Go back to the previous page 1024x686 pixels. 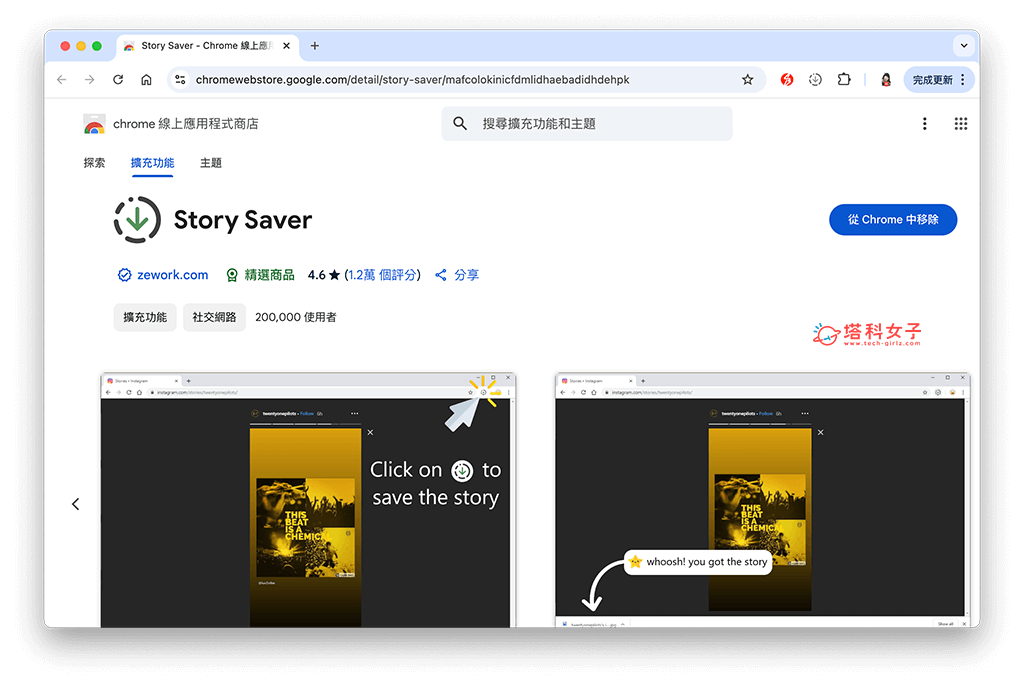(62, 80)
